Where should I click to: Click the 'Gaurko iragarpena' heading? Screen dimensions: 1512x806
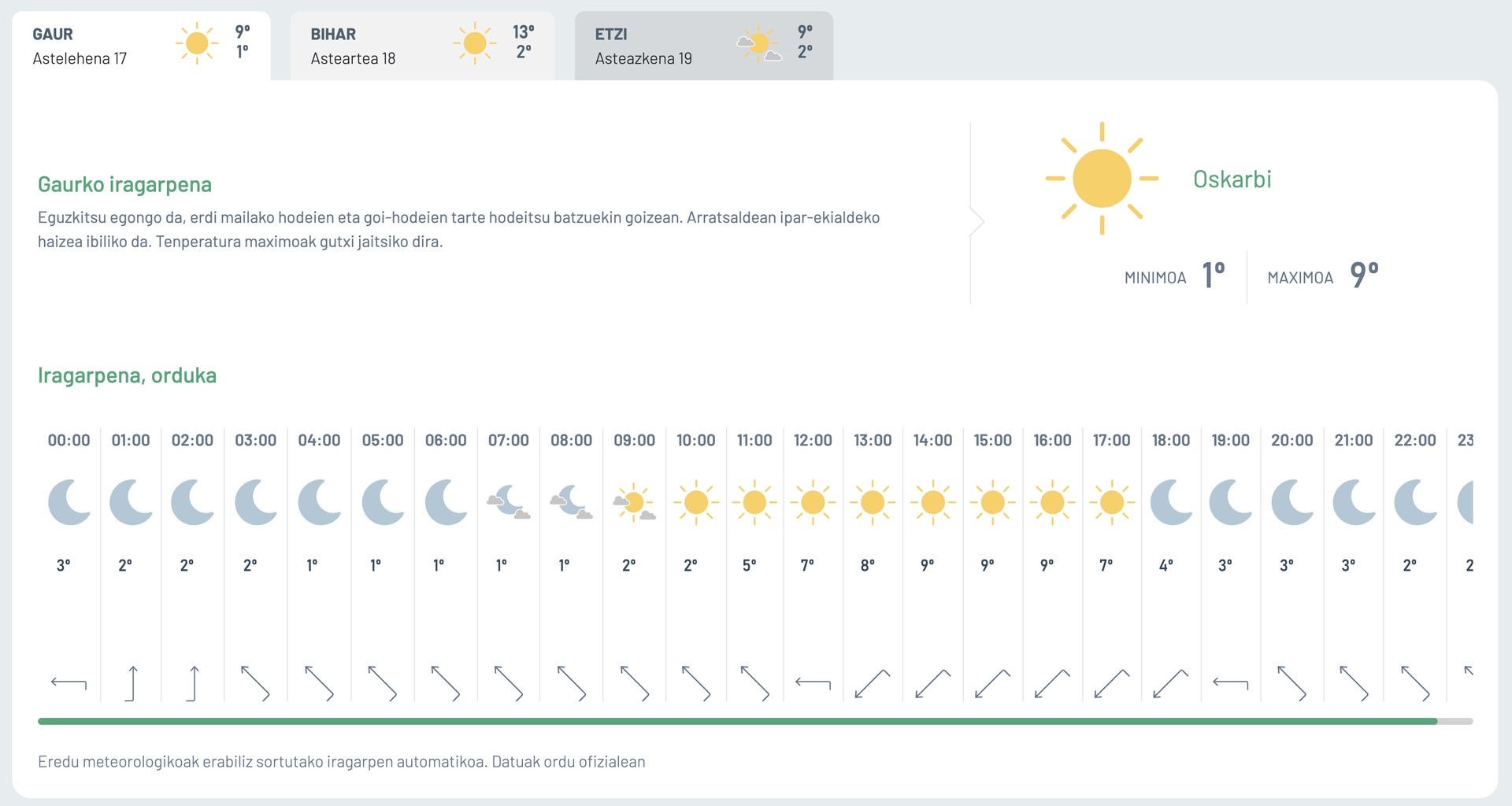point(124,185)
